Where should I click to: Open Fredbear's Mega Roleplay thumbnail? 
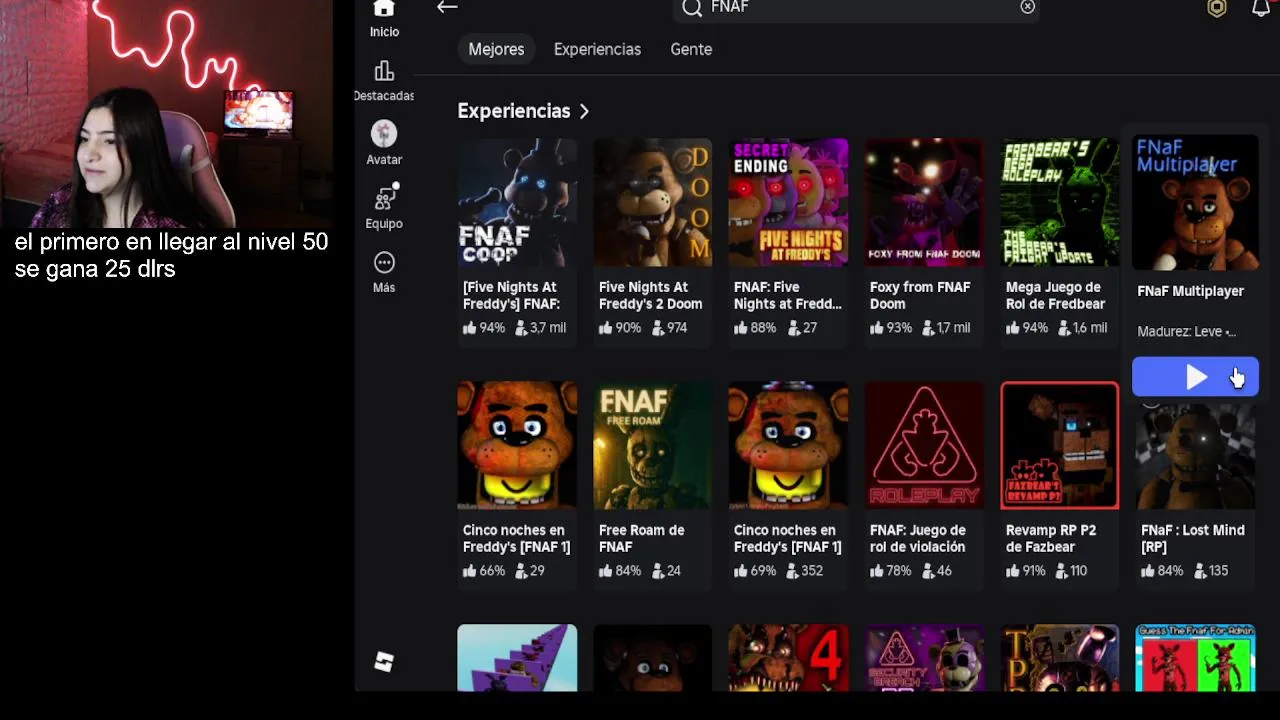1060,203
